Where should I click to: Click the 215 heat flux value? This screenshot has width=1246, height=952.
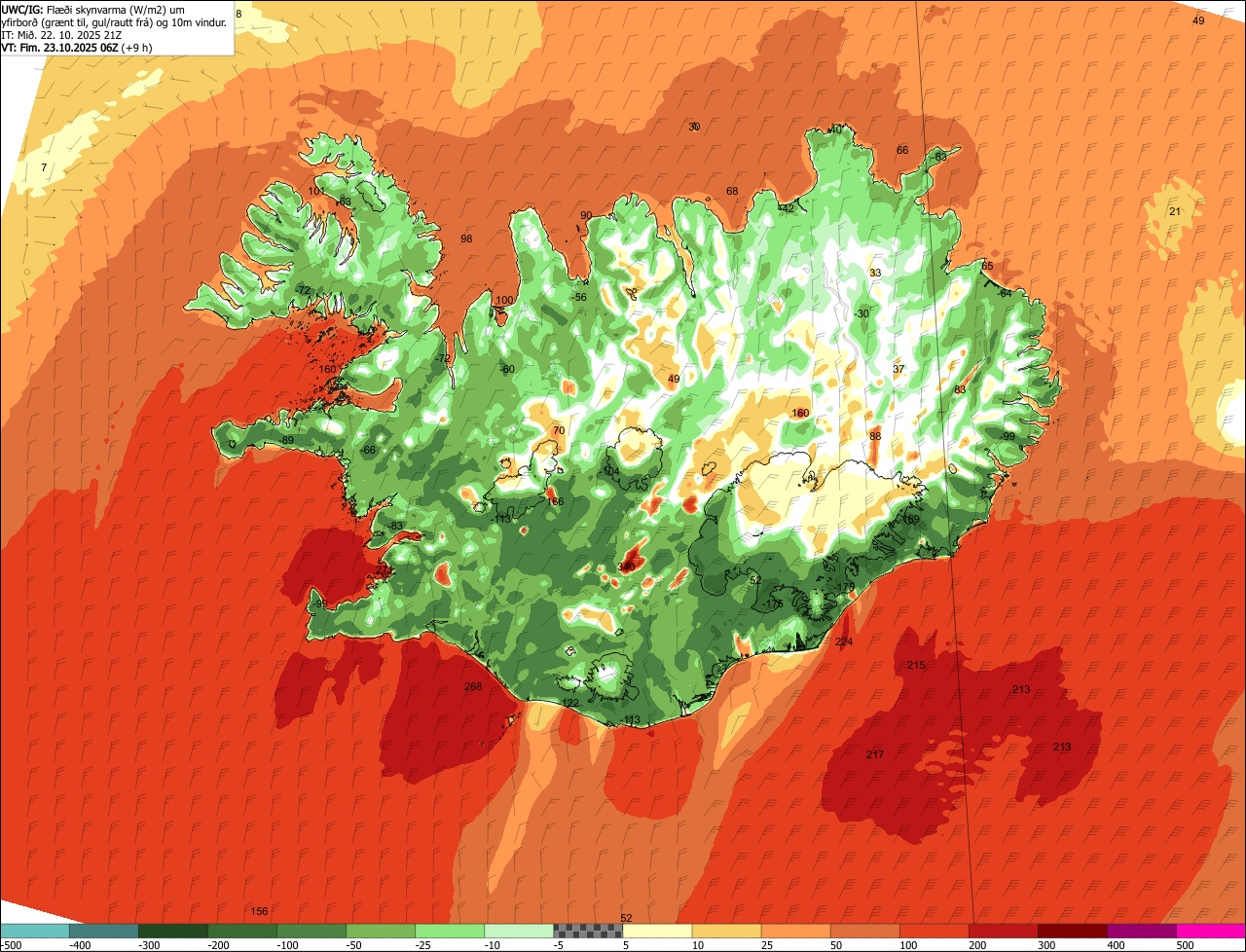pyautogui.click(x=916, y=665)
